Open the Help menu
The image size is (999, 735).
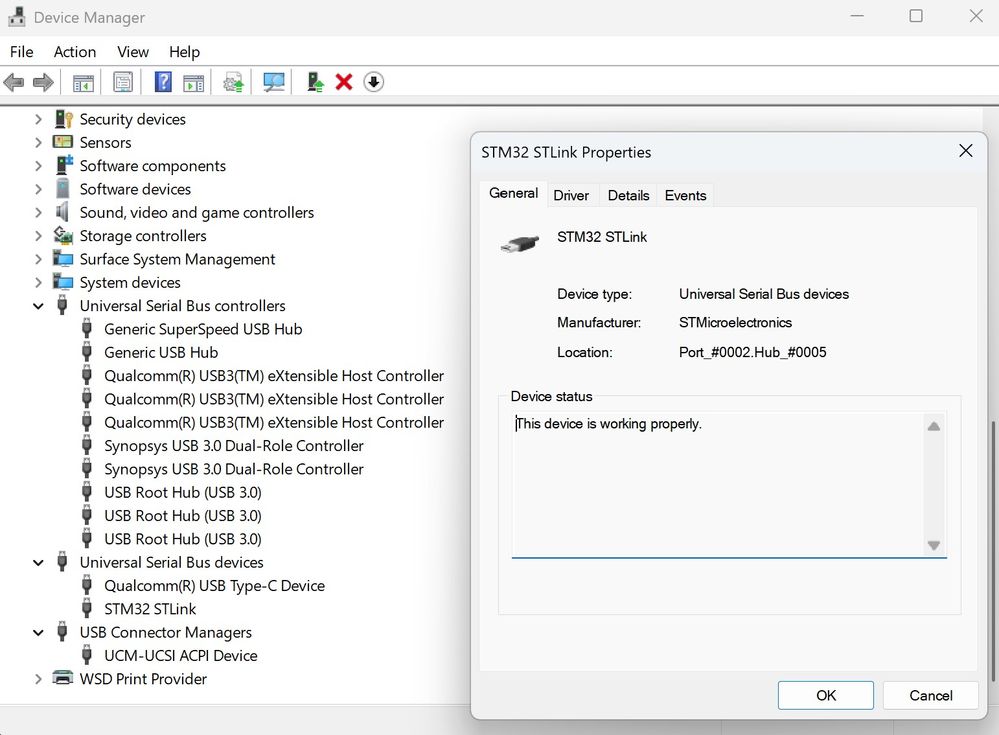click(184, 52)
